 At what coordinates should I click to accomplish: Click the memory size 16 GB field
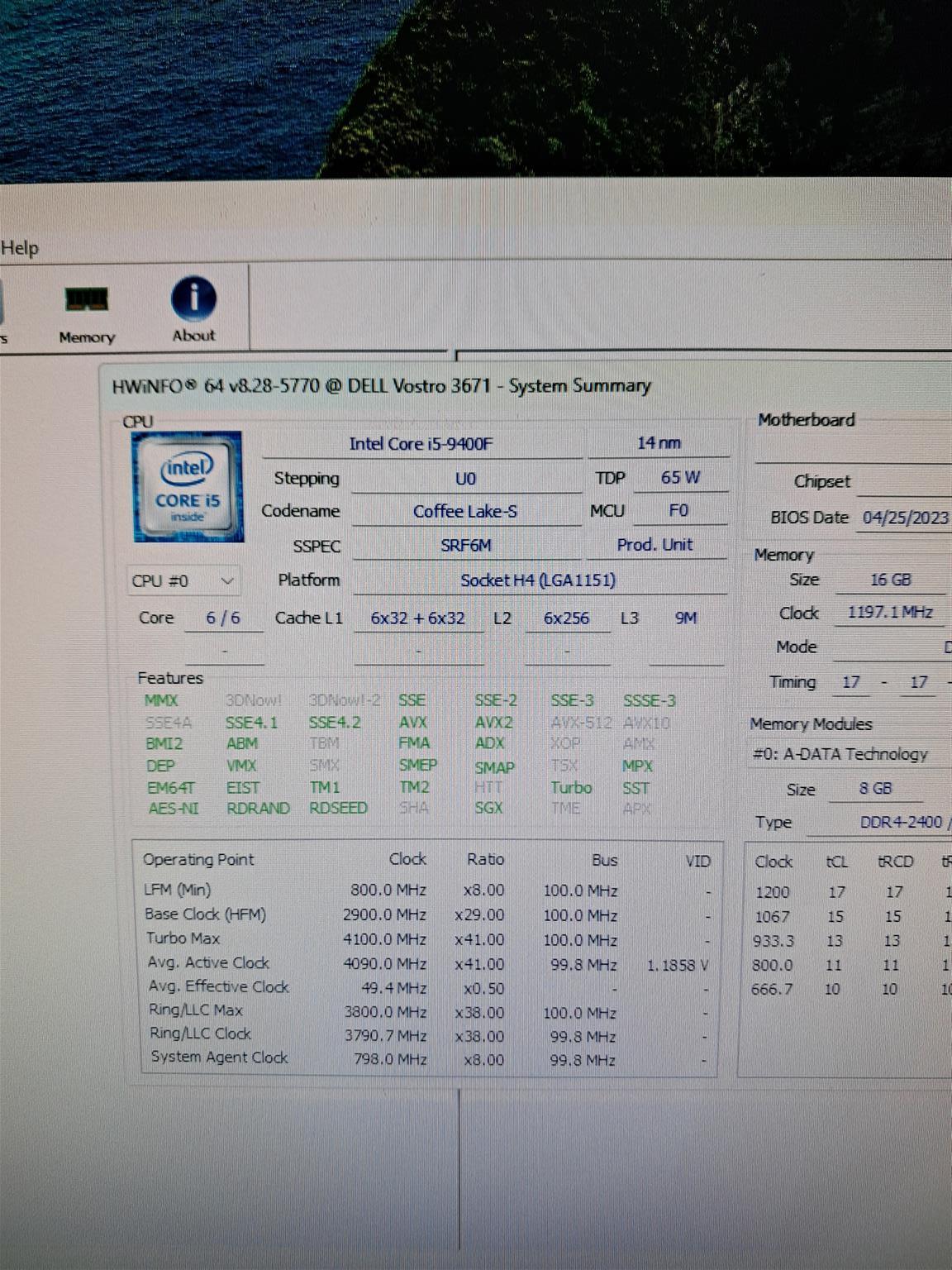point(890,580)
